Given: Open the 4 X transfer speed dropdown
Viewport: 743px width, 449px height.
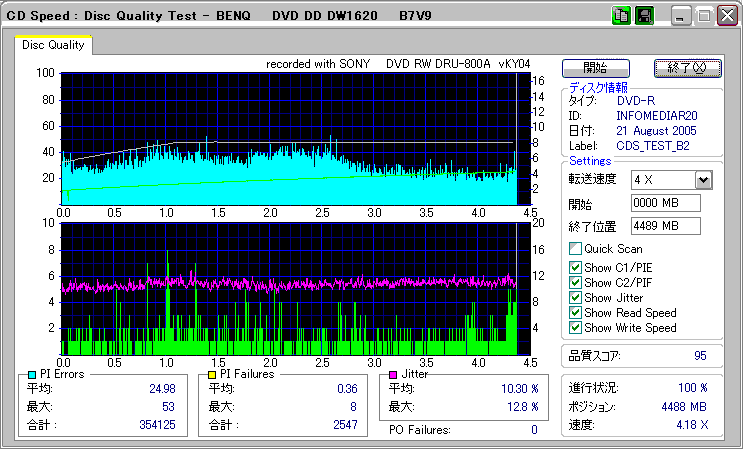Looking at the screenshot, I should 703,180.
